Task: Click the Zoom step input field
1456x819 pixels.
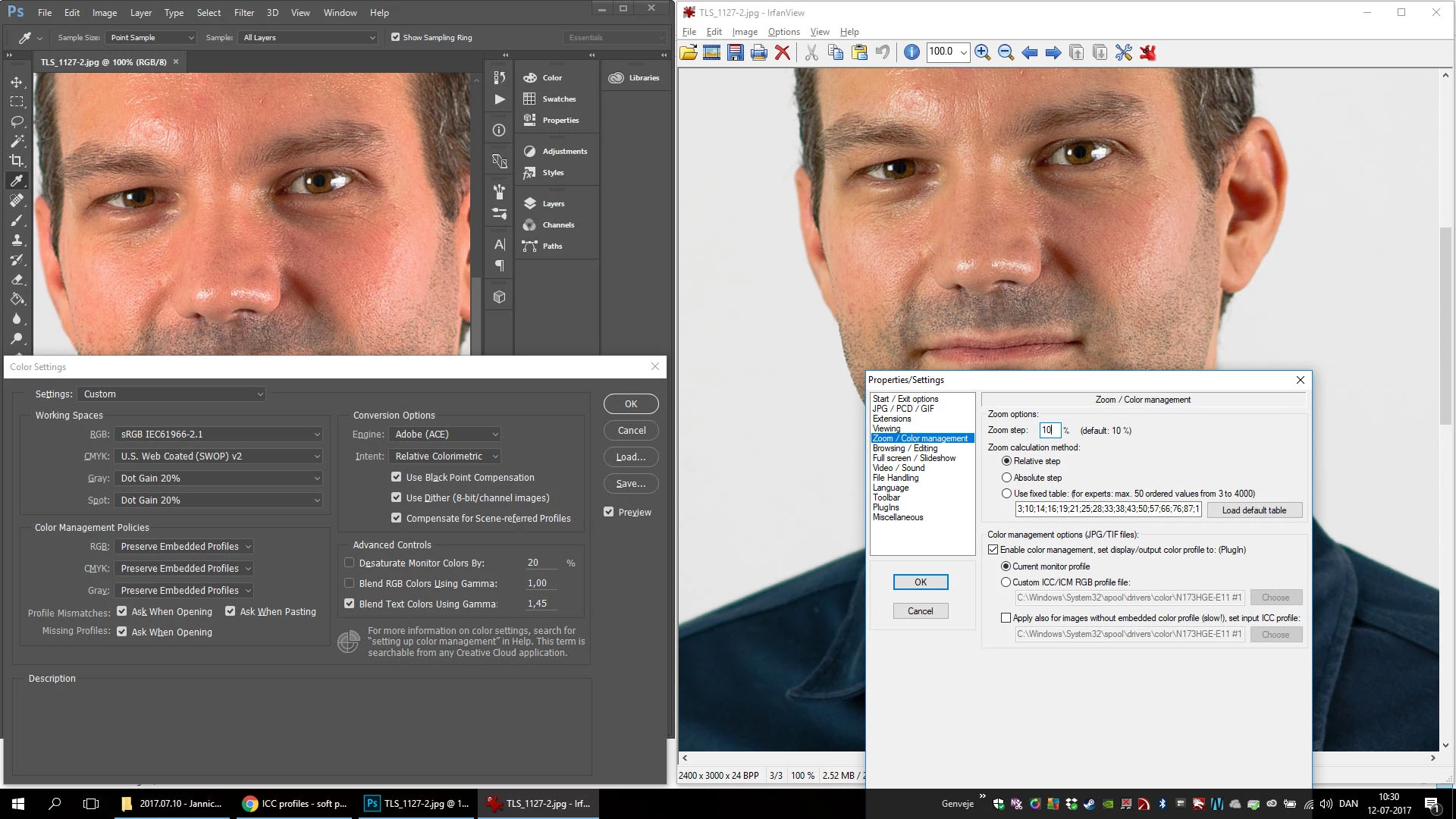Action: [x=1049, y=431]
